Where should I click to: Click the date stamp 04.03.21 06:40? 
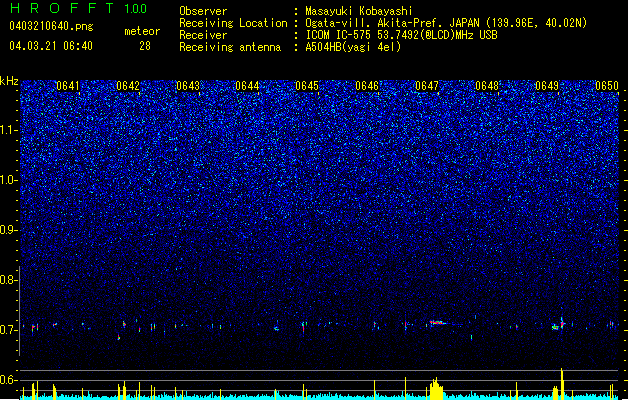point(51,46)
